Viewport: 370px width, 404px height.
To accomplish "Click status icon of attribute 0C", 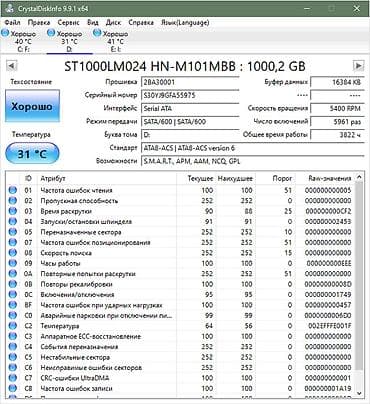I will (12, 295).
